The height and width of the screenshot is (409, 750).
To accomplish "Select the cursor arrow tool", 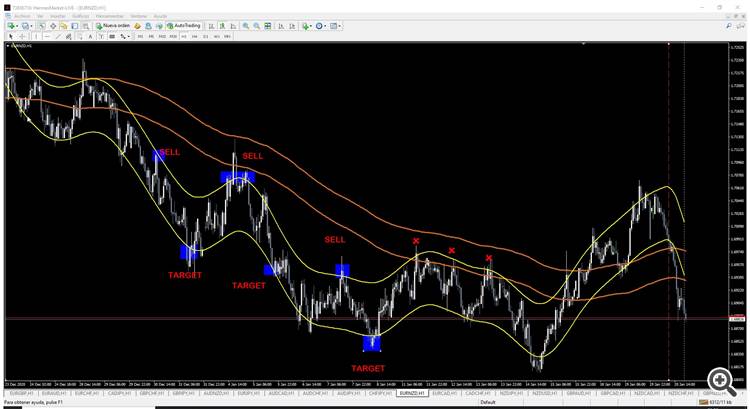I will [x=11, y=36].
